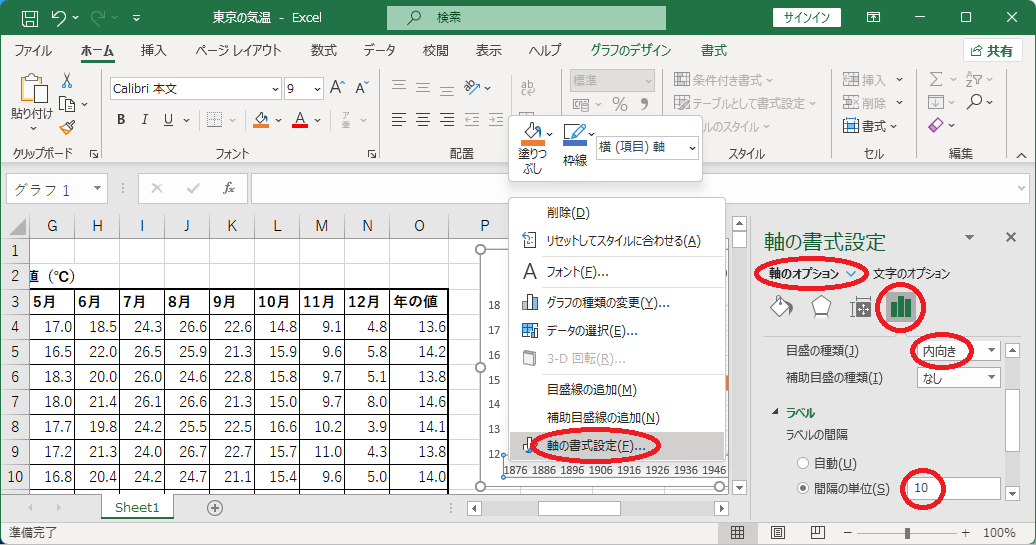The image size is (1036, 545).
Task: Click the Sheet1 worksheet tab
Action: pos(137,507)
